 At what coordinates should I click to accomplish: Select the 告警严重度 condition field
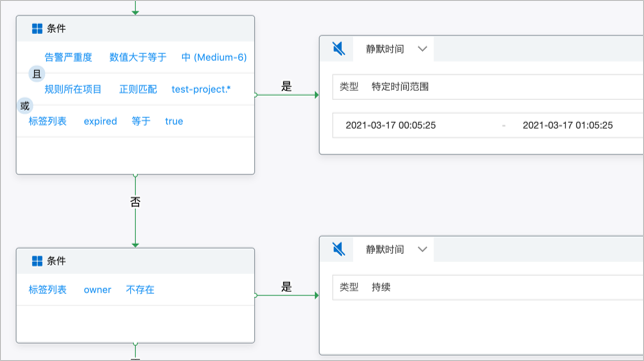tap(68, 57)
